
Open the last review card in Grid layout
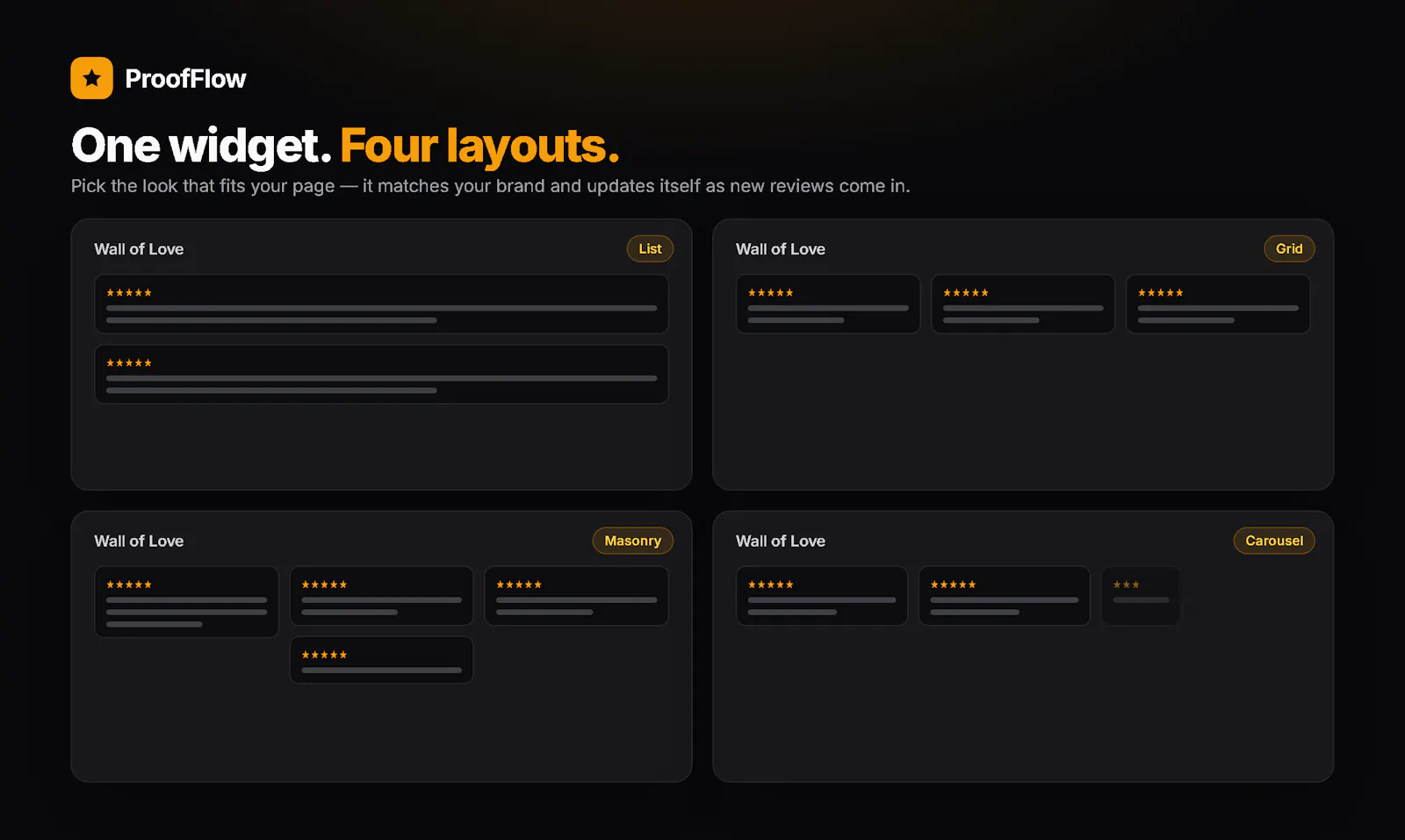coord(1218,304)
